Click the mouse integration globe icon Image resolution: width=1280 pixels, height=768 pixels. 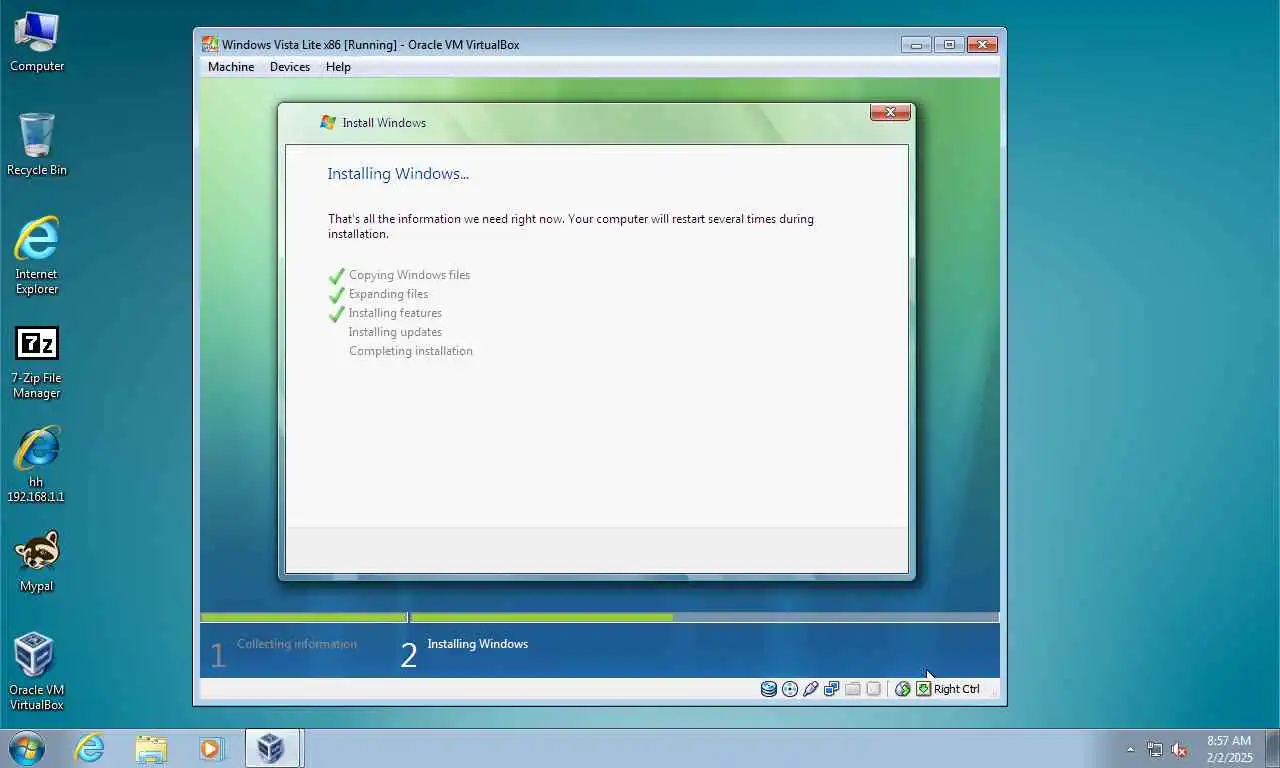903,689
